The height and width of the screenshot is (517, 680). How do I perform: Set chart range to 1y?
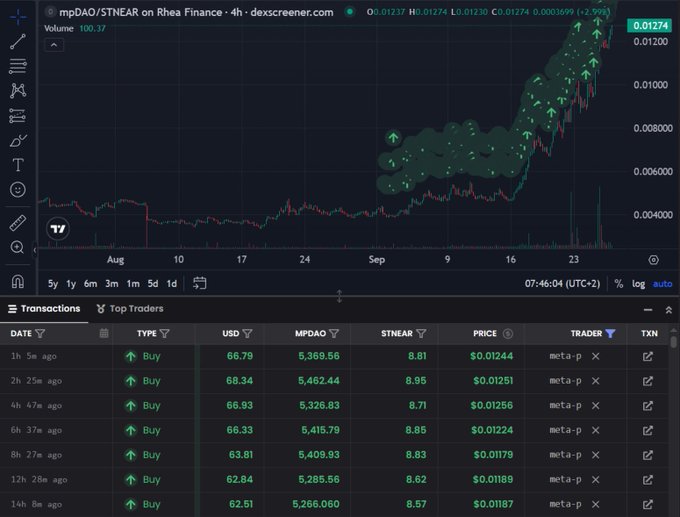pyautogui.click(x=71, y=284)
